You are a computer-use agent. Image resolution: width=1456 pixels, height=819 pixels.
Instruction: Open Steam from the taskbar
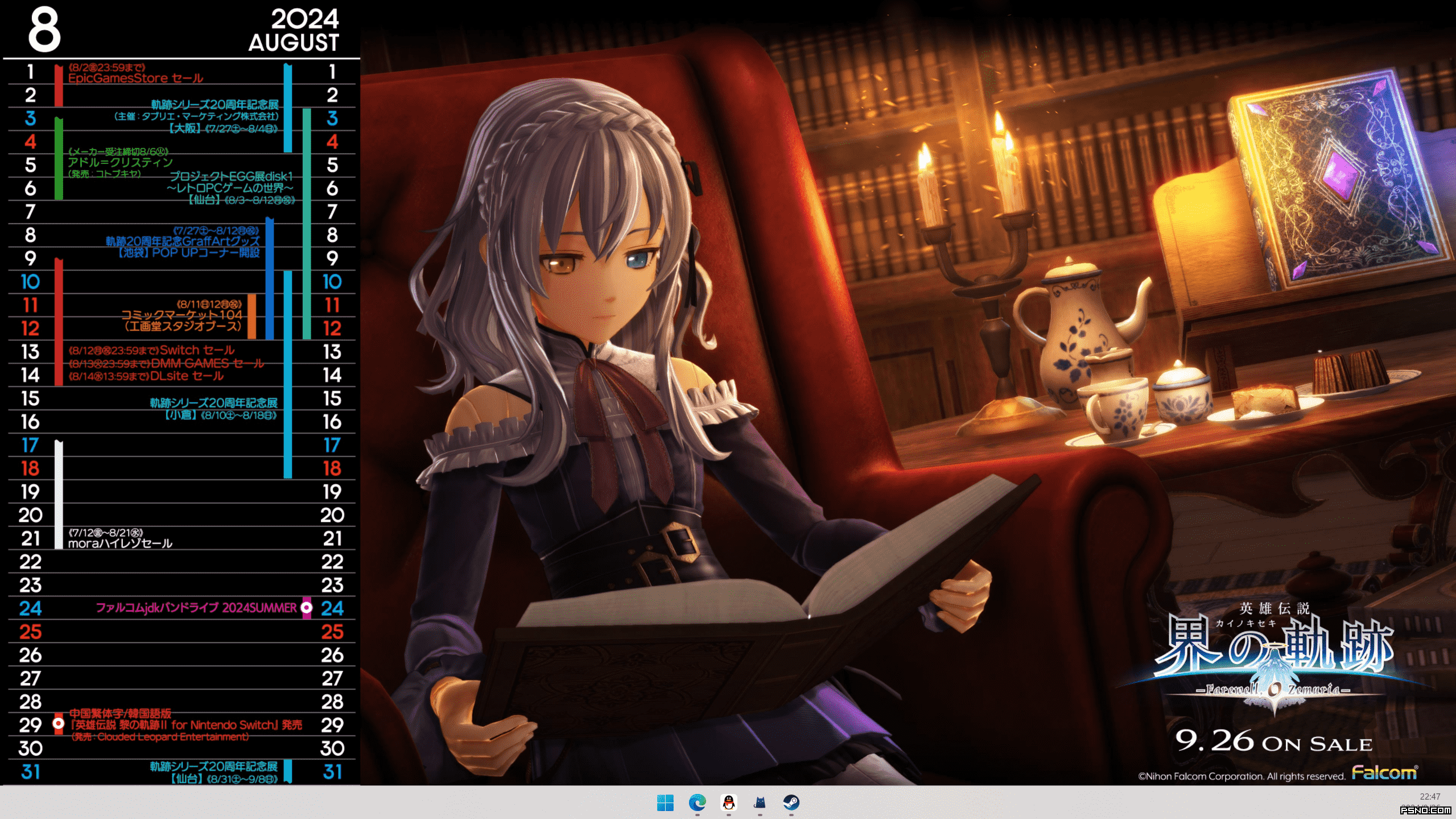click(x=791, y=802)
